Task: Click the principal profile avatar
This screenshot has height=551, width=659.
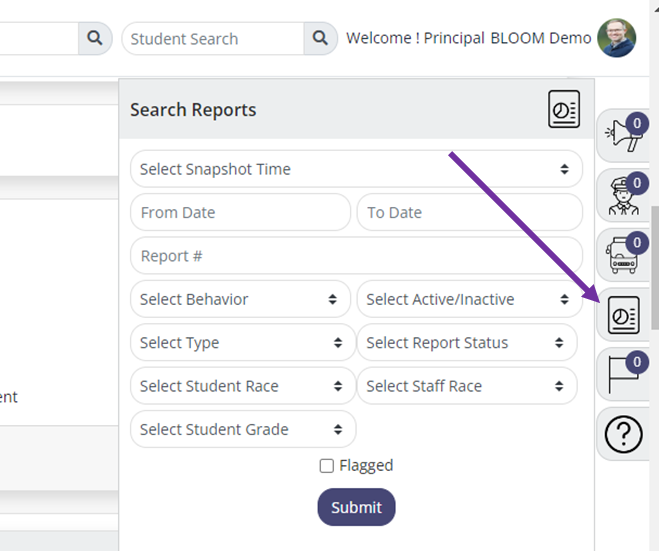Action: (616, 38)
